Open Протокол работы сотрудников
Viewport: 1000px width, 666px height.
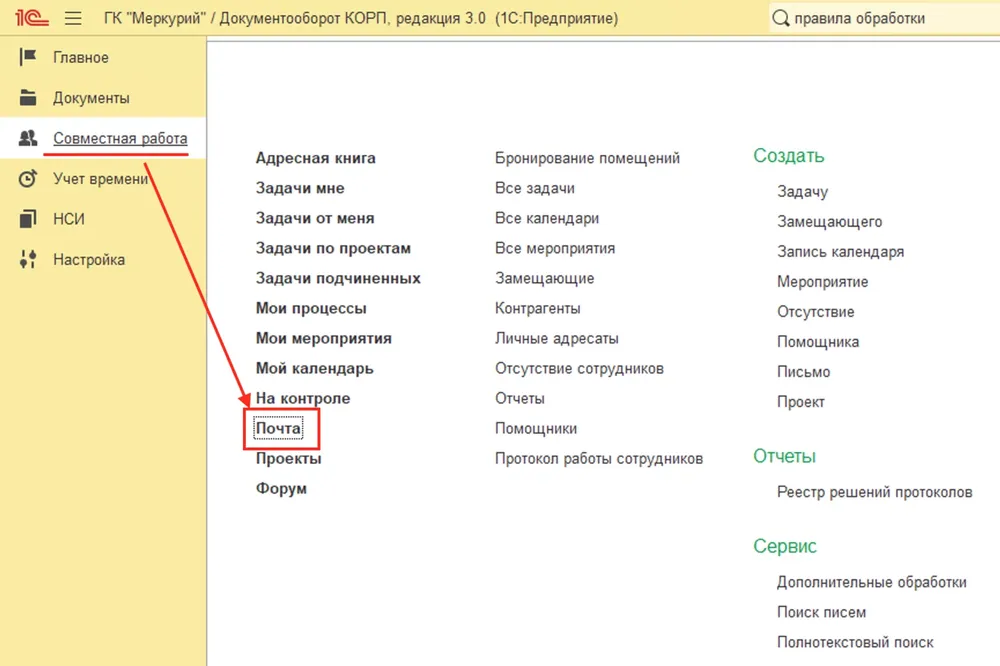tap(599, 458)
